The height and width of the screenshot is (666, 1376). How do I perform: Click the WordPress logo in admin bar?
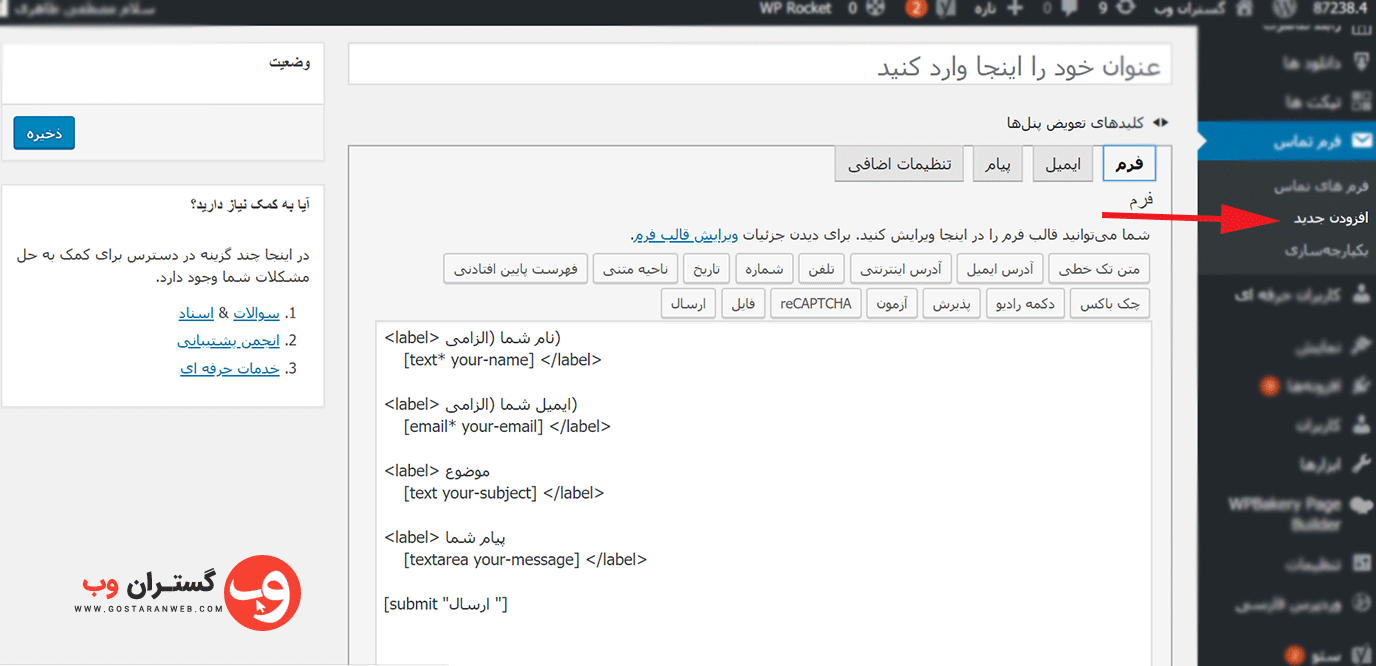point(1284,9)
